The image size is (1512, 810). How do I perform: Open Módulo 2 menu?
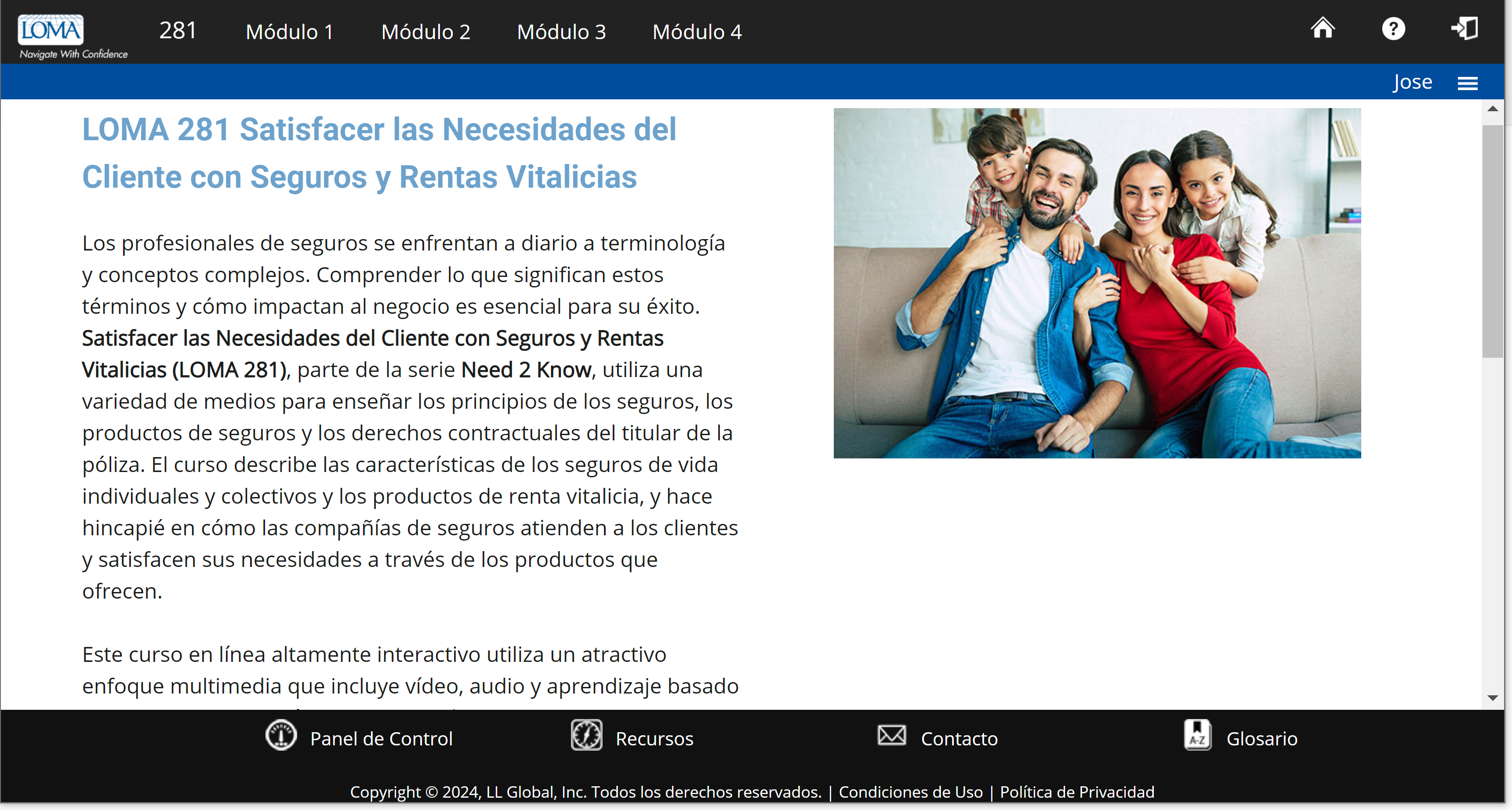(x=425, y=32)
